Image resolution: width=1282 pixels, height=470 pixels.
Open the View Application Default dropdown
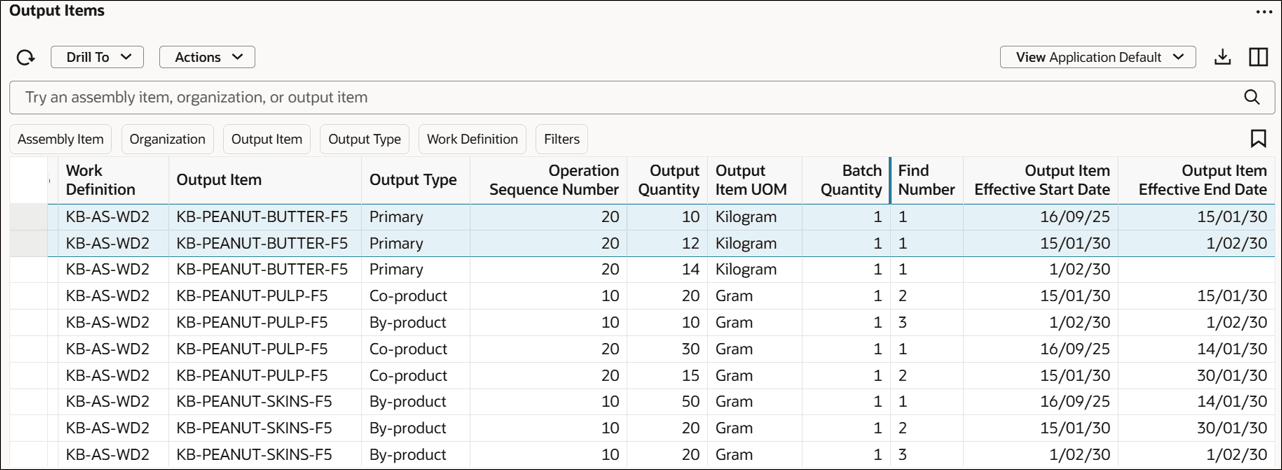pos(1097,57)
